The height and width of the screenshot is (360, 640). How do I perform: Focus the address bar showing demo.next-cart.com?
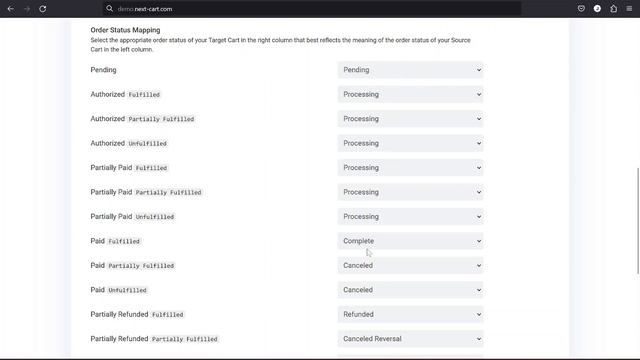tap(312, 9)
